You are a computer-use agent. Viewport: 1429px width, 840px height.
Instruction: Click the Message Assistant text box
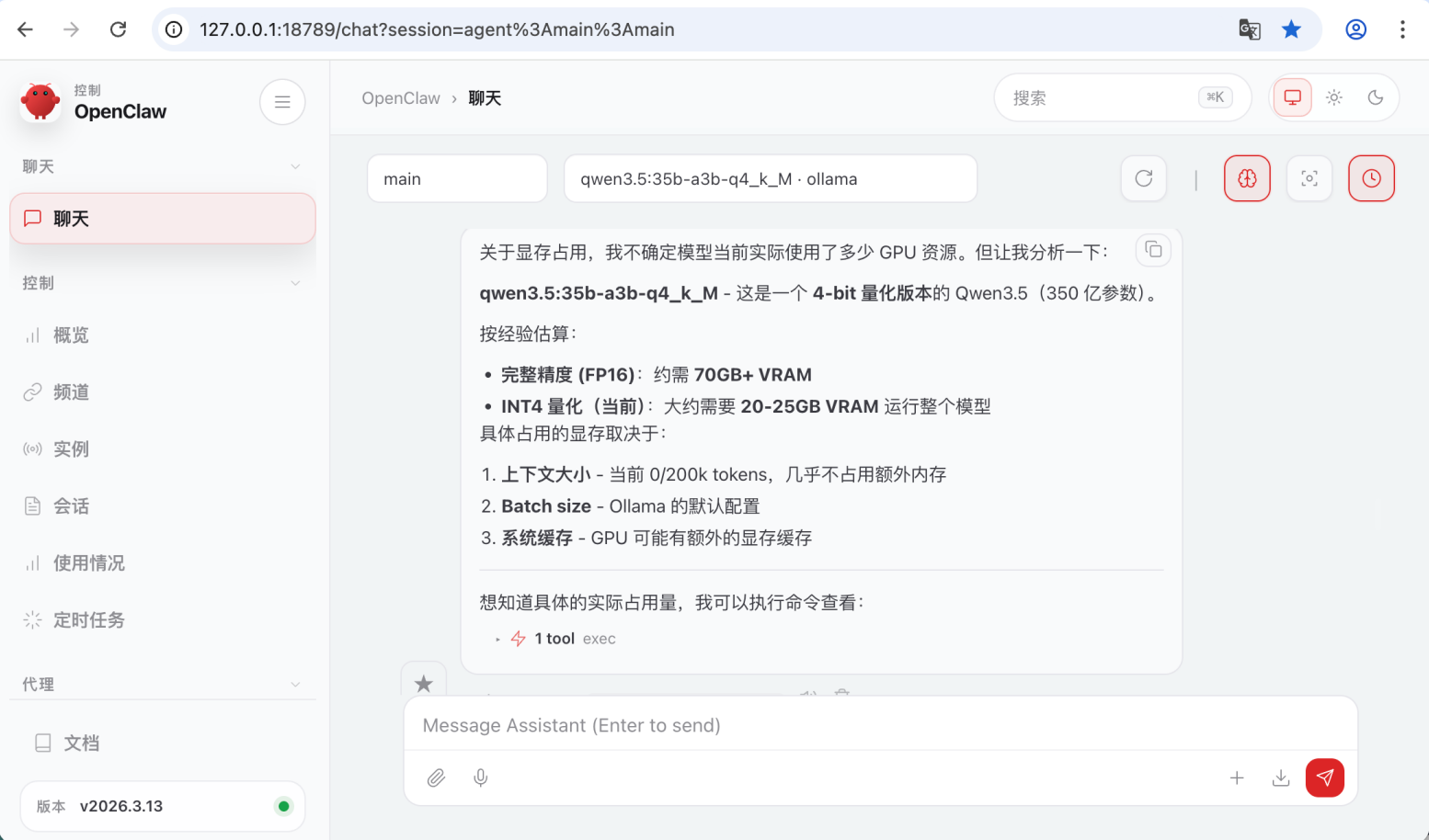click(880, 725)
